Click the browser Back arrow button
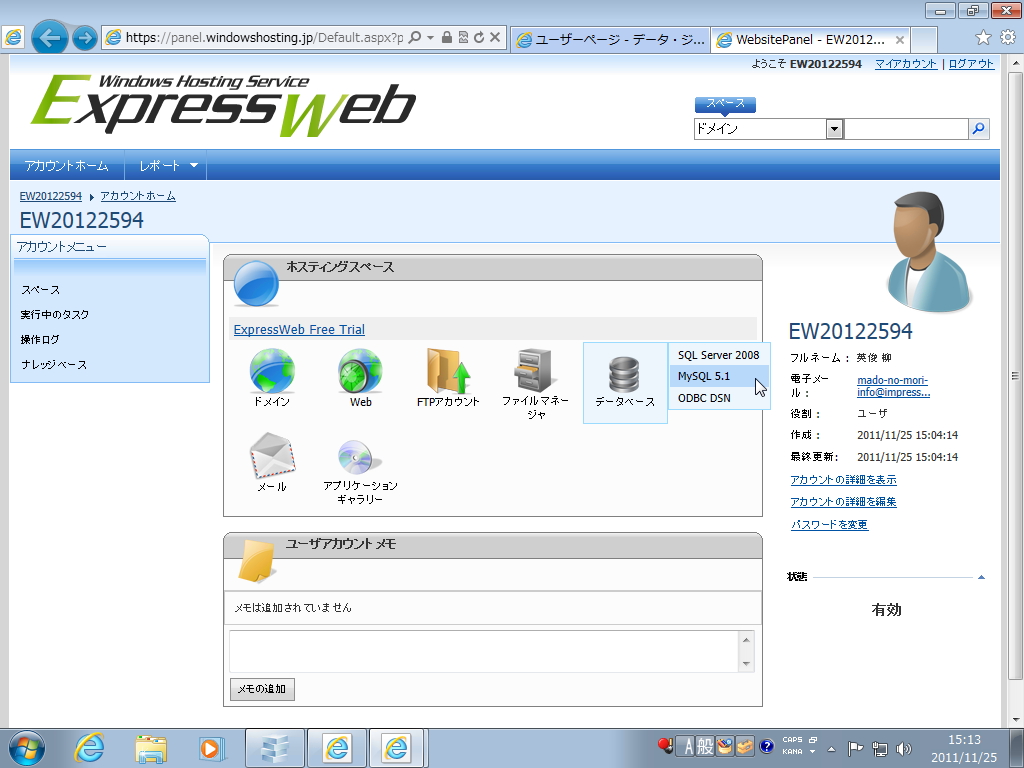 pyautogui.click(x=50, y=38)
